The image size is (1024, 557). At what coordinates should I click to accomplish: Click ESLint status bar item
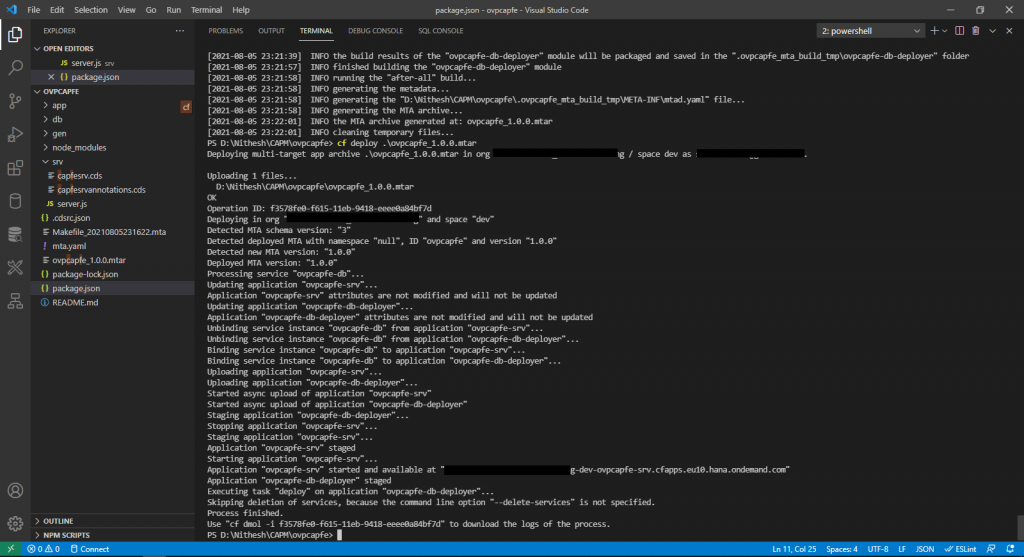point(960,549)
